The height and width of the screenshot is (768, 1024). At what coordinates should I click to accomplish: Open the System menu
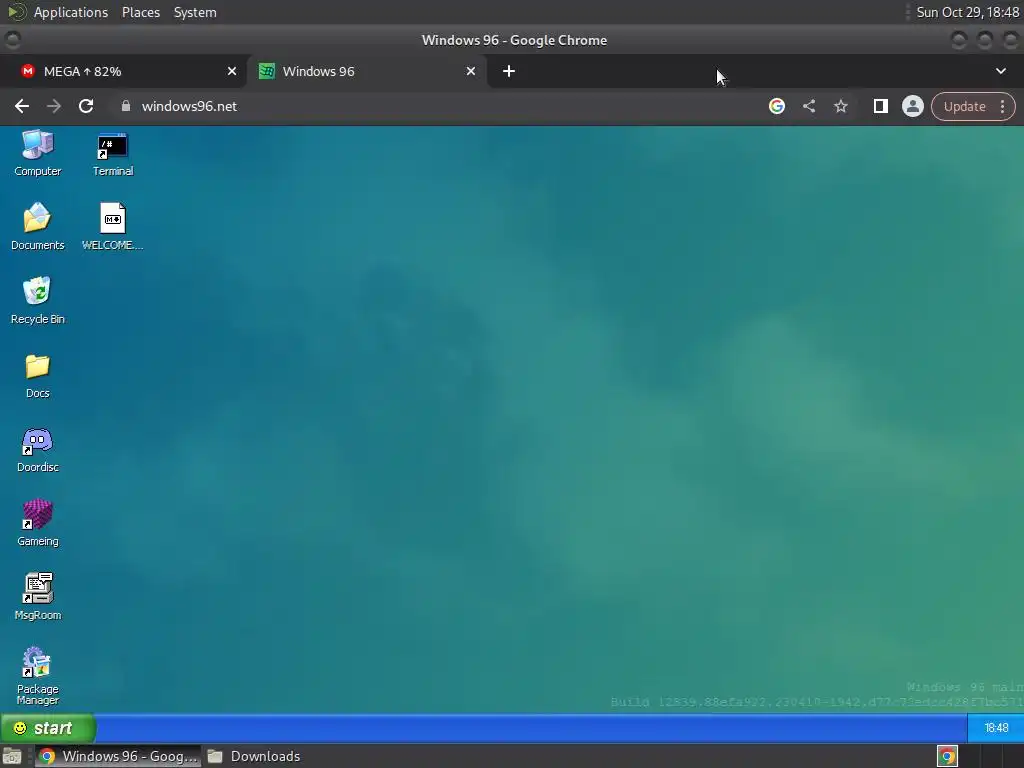[195, 12]
